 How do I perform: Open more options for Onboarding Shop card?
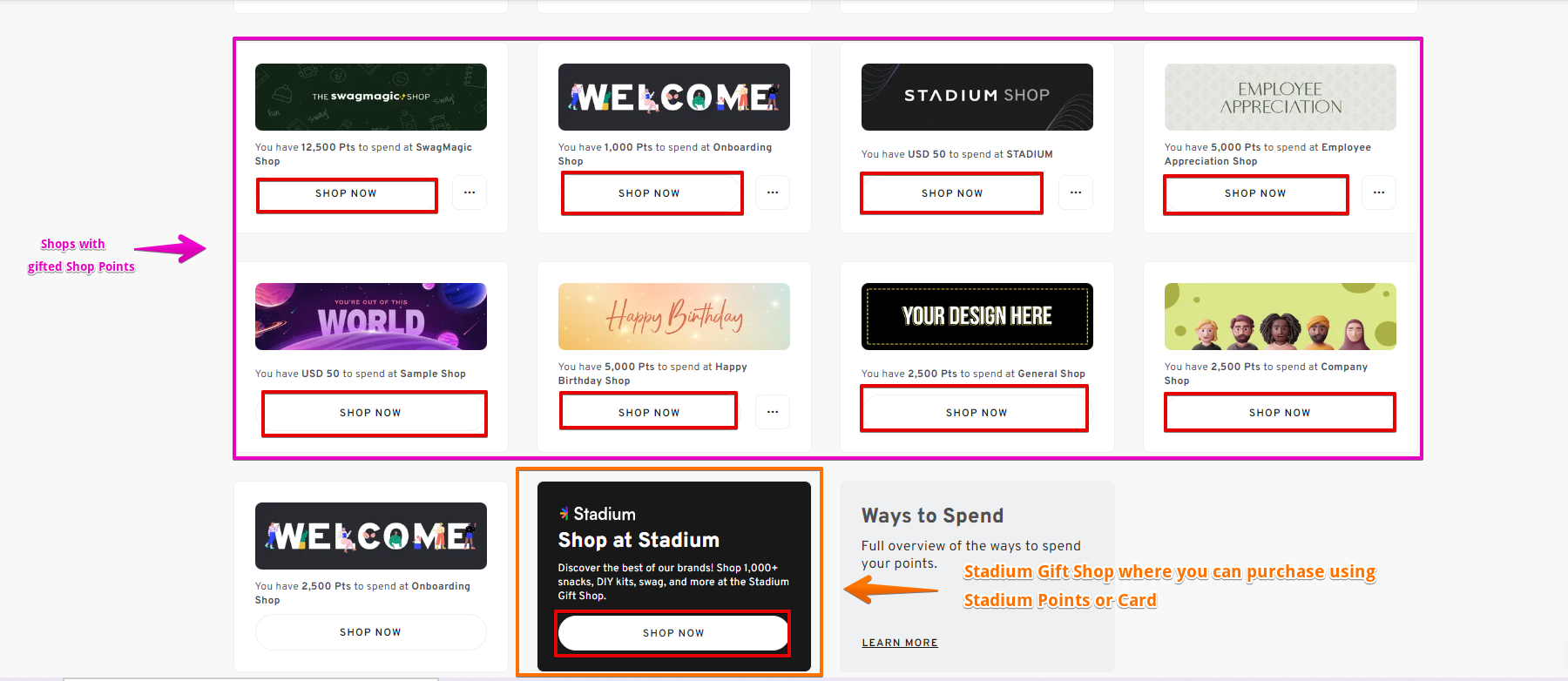(773, 192)
